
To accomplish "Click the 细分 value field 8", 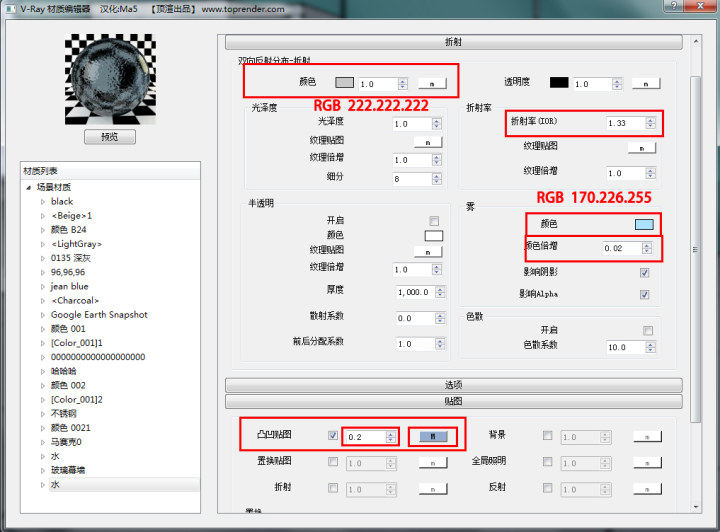I will (412, 179).
